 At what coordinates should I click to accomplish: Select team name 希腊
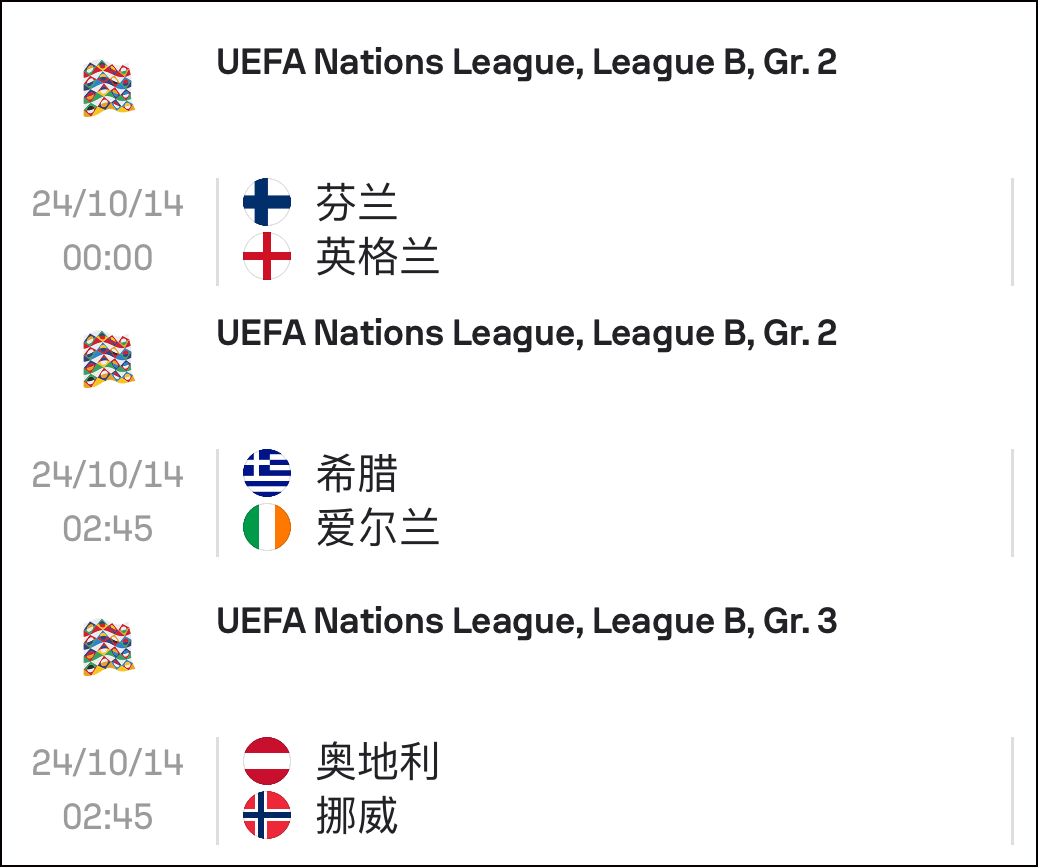(x=357, y=474)
